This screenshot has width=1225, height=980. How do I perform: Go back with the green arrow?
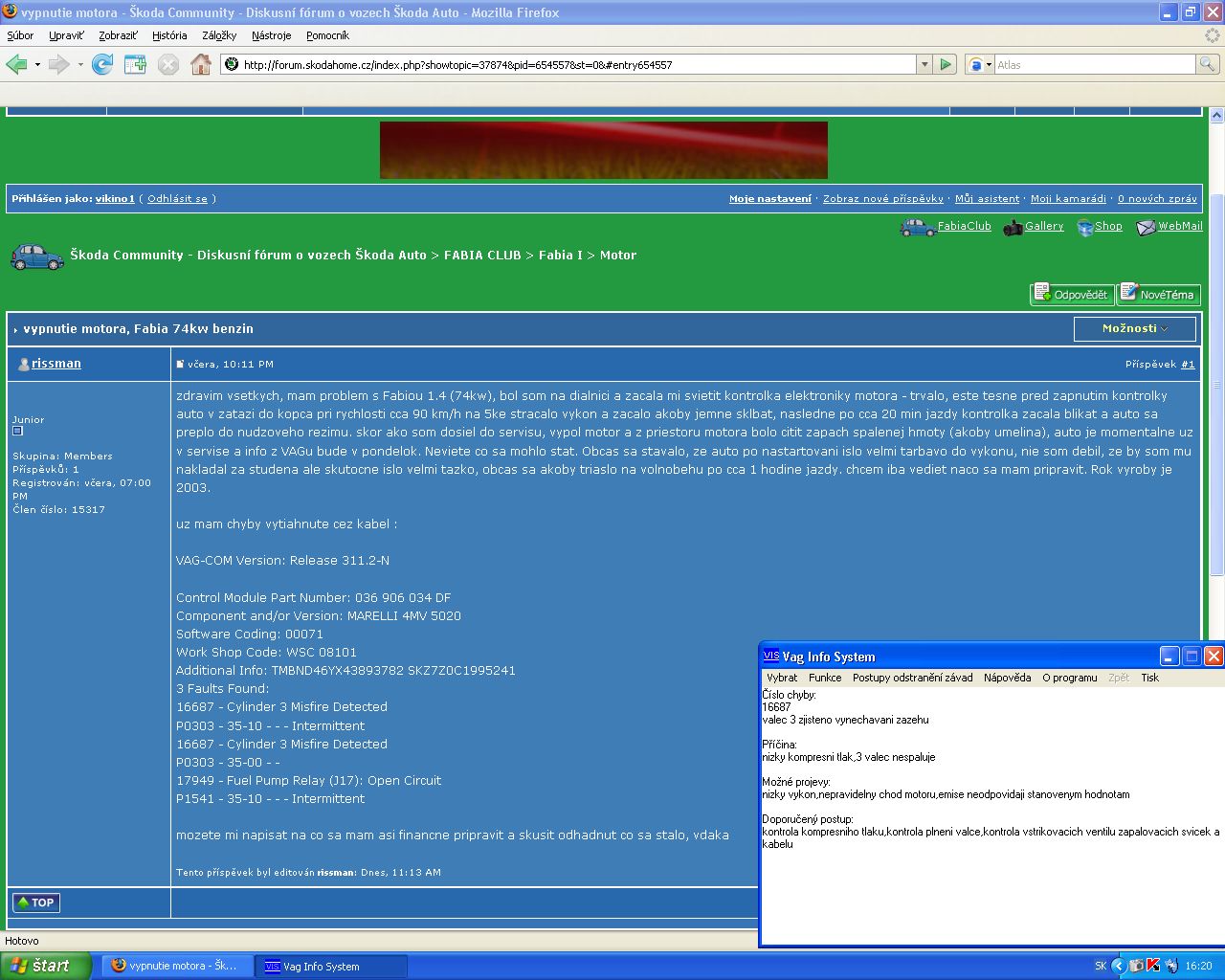click(16, 64)
